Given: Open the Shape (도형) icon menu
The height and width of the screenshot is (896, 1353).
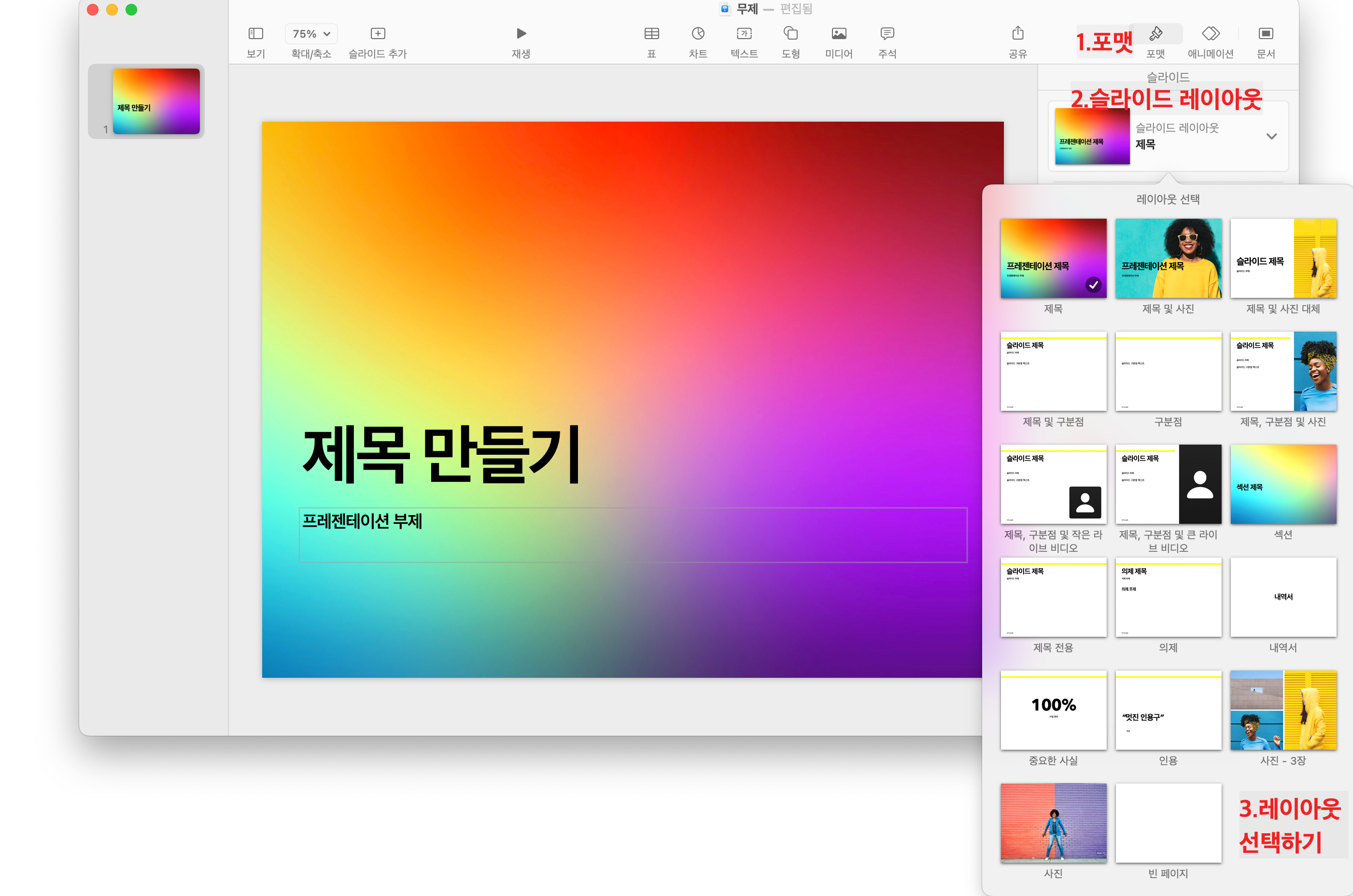Looking at the screenshot, I should coord(790,34).
